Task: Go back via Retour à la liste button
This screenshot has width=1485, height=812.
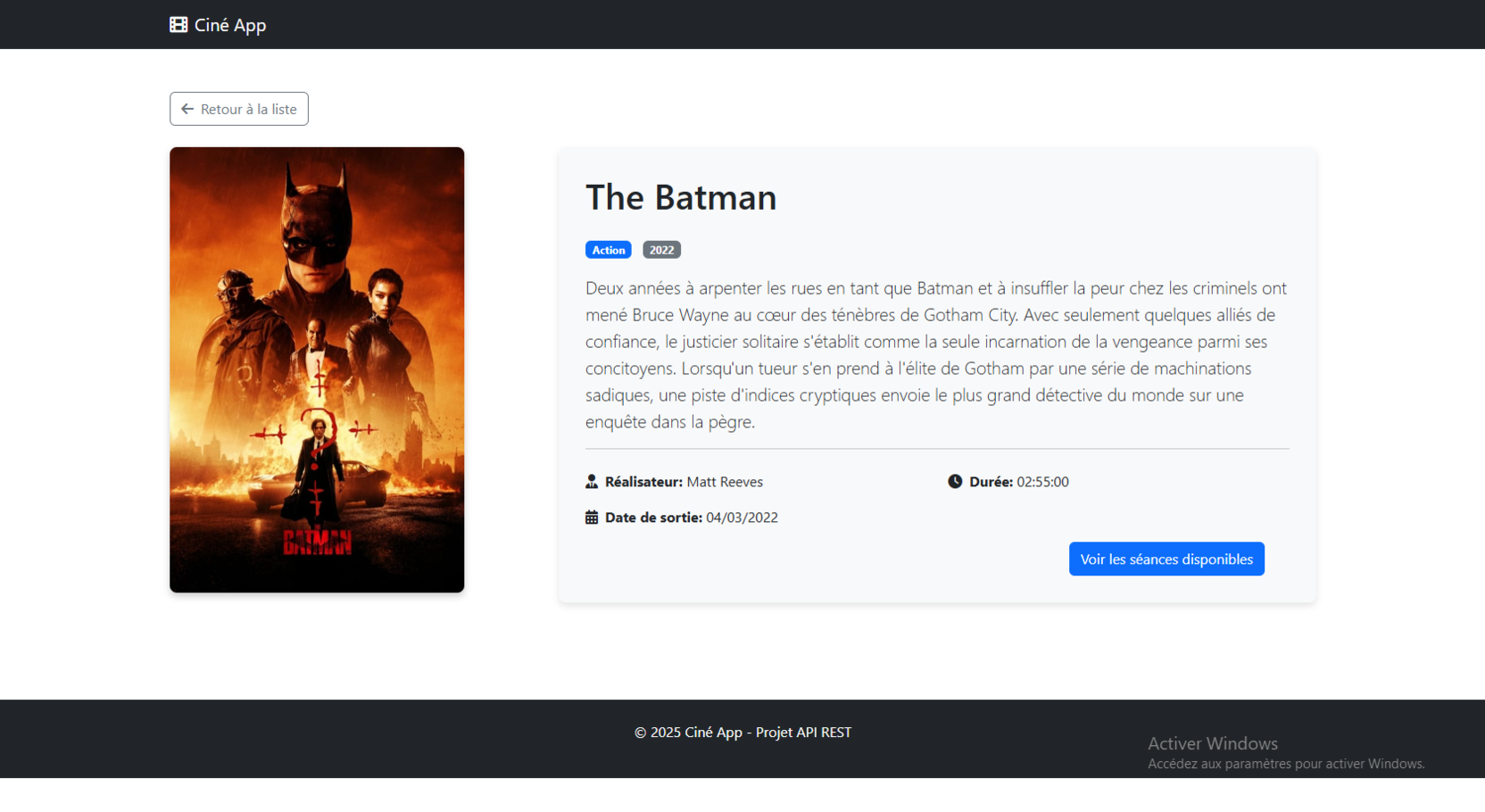Action: (x=239, y=109)
